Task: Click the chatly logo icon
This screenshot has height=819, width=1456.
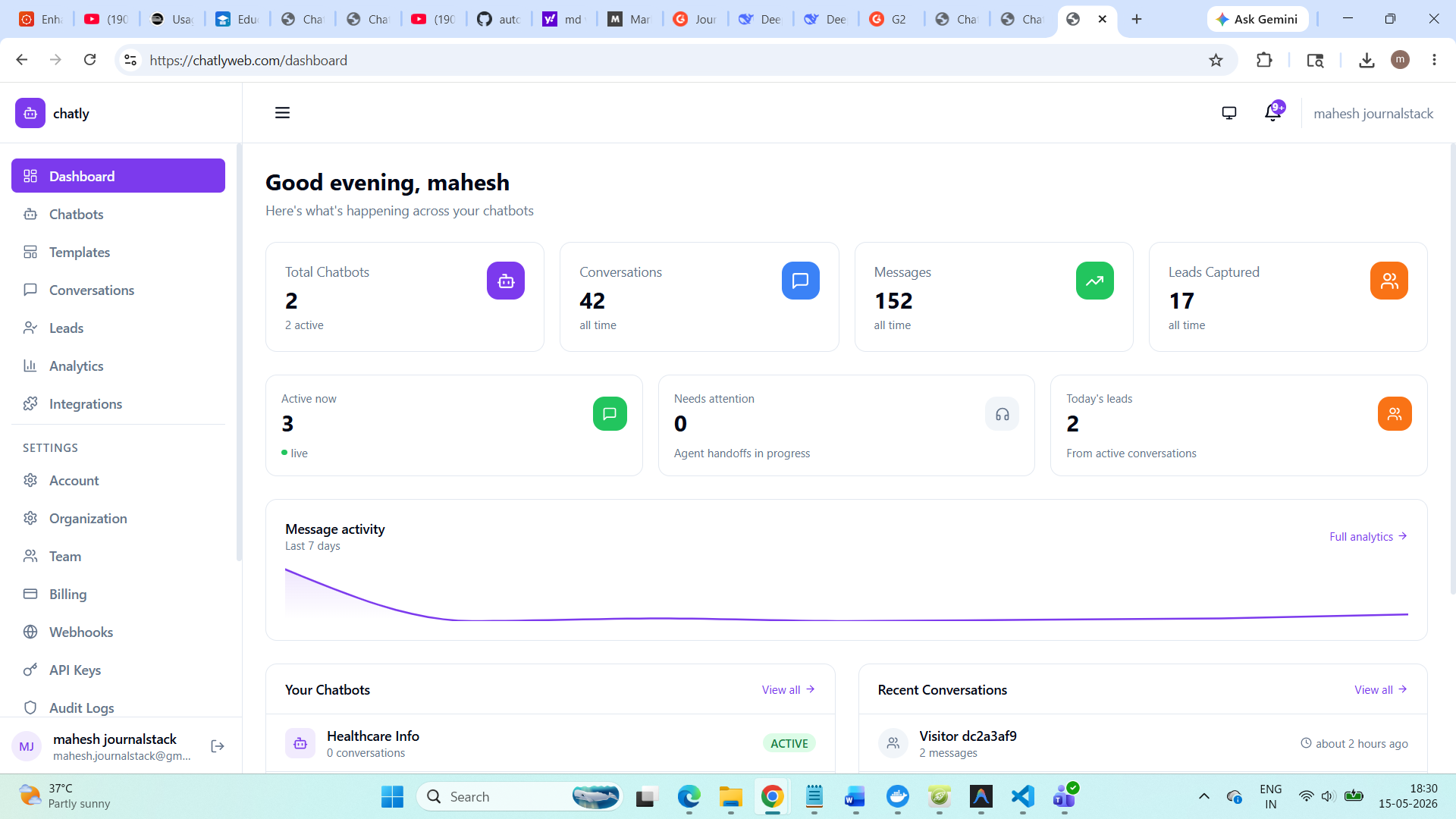Action: pos(30,113)
